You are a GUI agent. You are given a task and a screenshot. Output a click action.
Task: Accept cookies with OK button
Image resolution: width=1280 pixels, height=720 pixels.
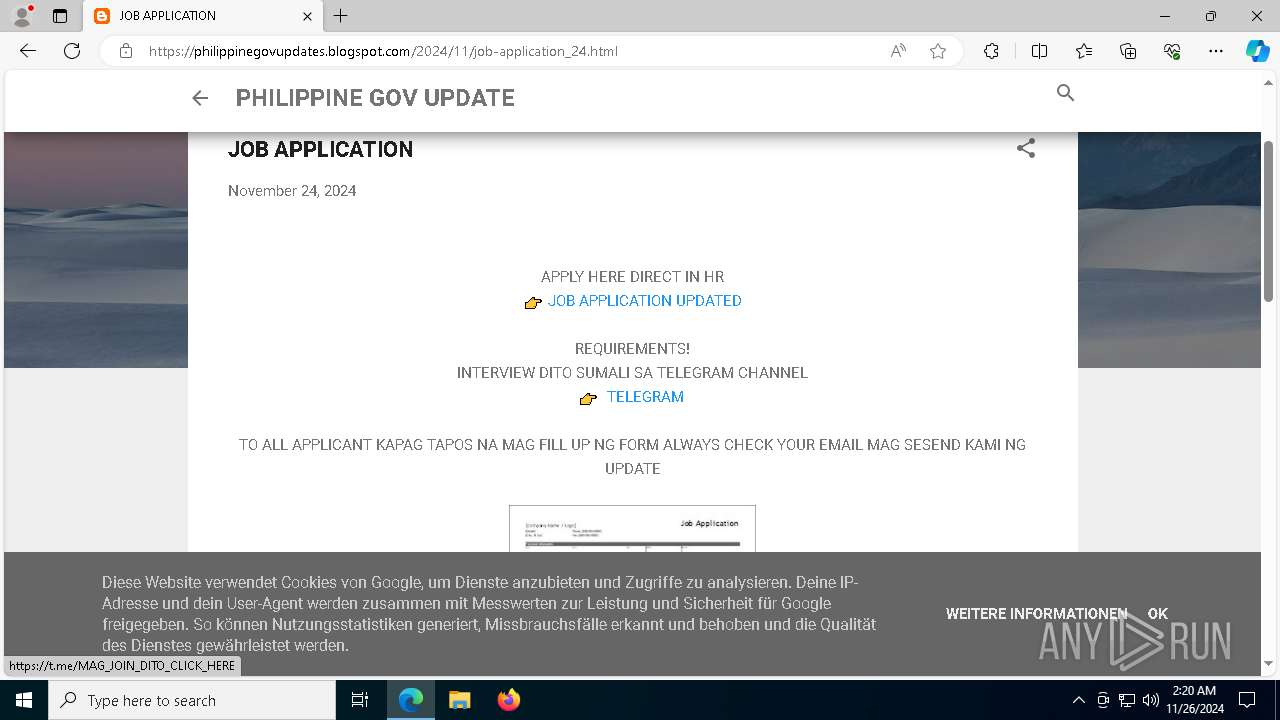[x=1158, y=614]
